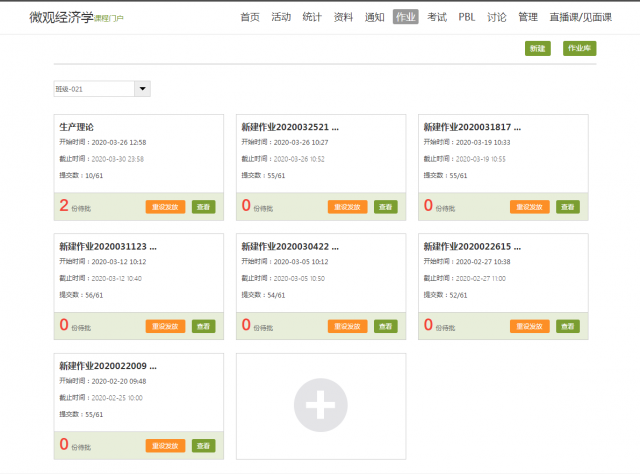Open the 活动 menu item

[x=281, y=17]
